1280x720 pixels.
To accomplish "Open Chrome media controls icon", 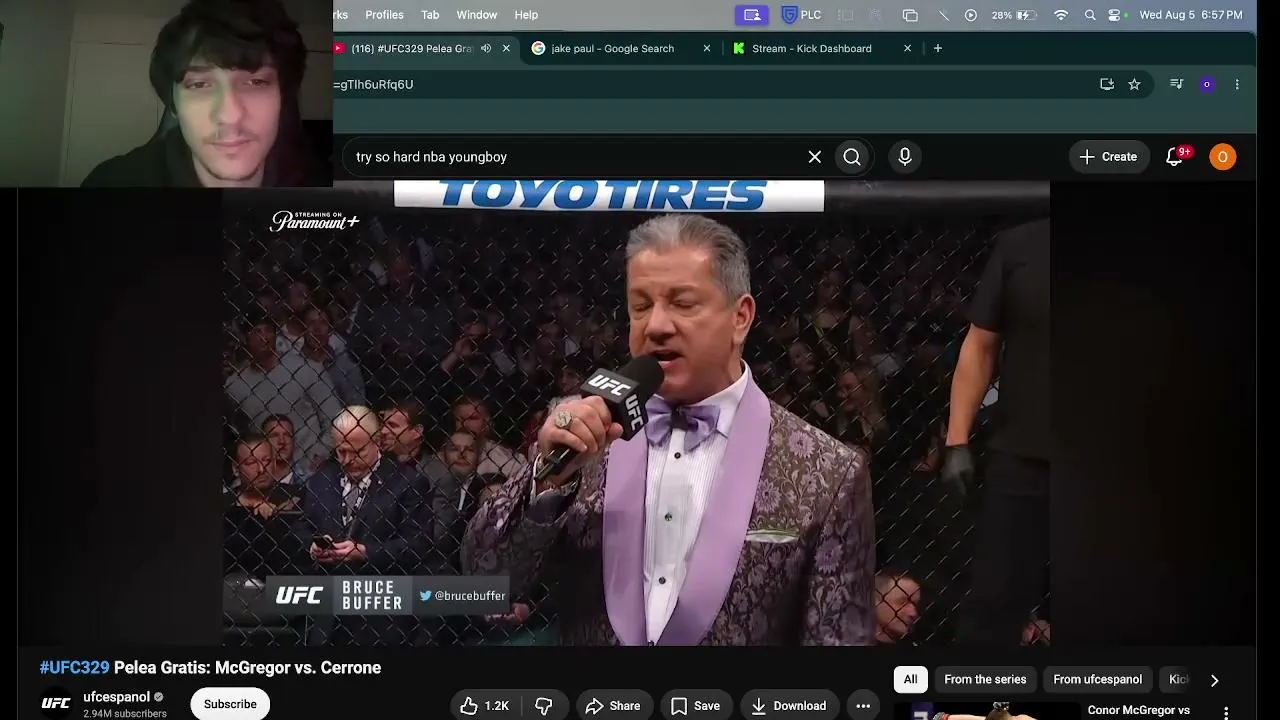I will pyautogui.click(x=1177, y=85).
